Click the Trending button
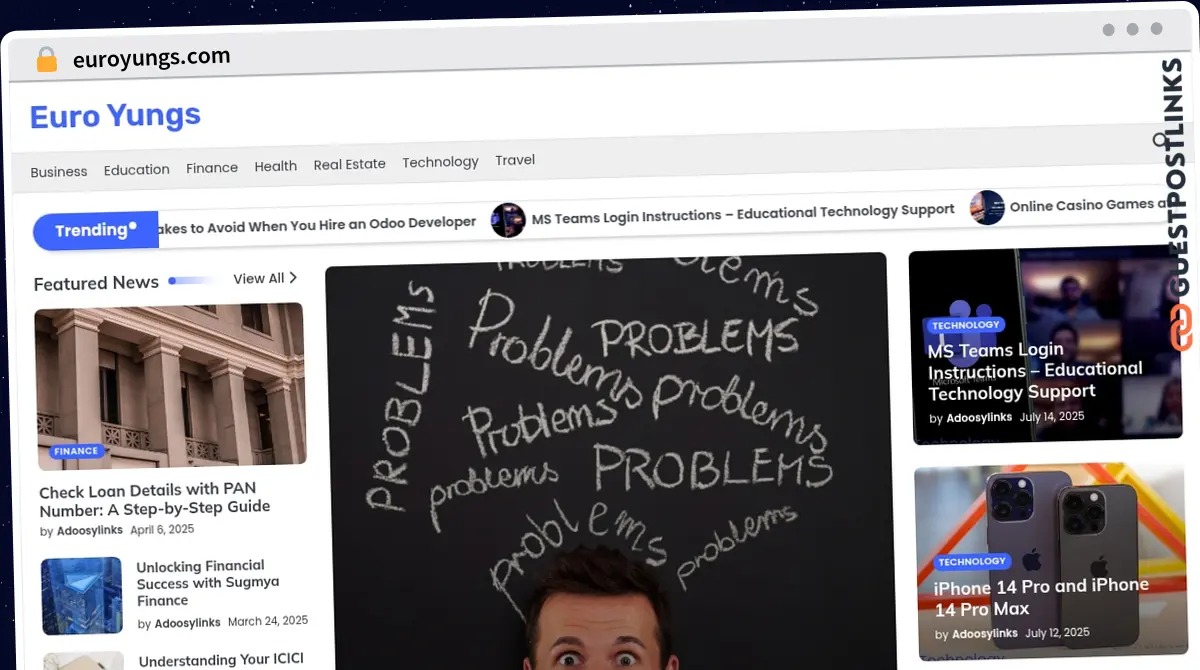 (95, 230)
